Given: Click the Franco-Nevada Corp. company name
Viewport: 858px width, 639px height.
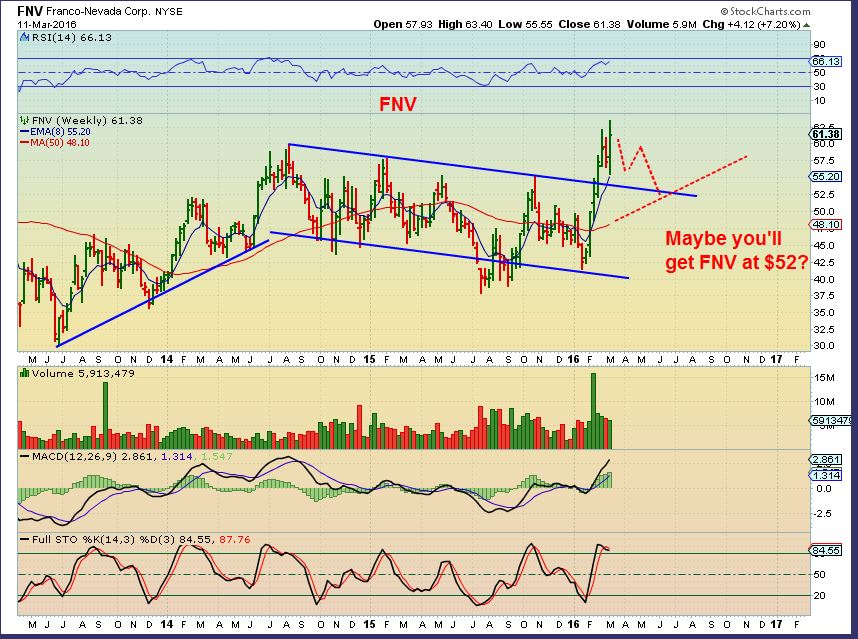Looking at the screenshot, I should pos(98,11).
